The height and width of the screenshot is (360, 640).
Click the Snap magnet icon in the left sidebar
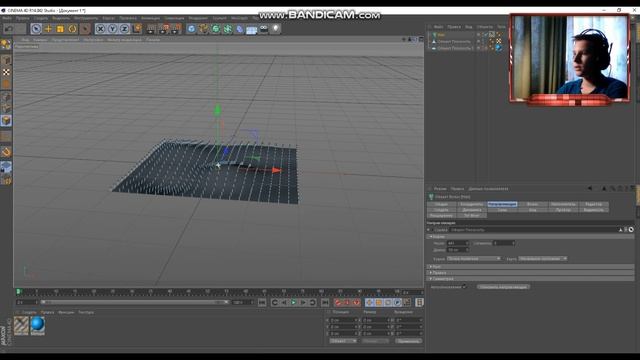click(6, 152)
